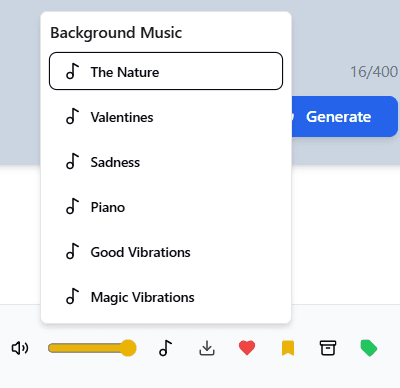The height and width of the screenshot is (388, 400).
Task: Click the yellow bookmark icon
Action: point(288,348)
